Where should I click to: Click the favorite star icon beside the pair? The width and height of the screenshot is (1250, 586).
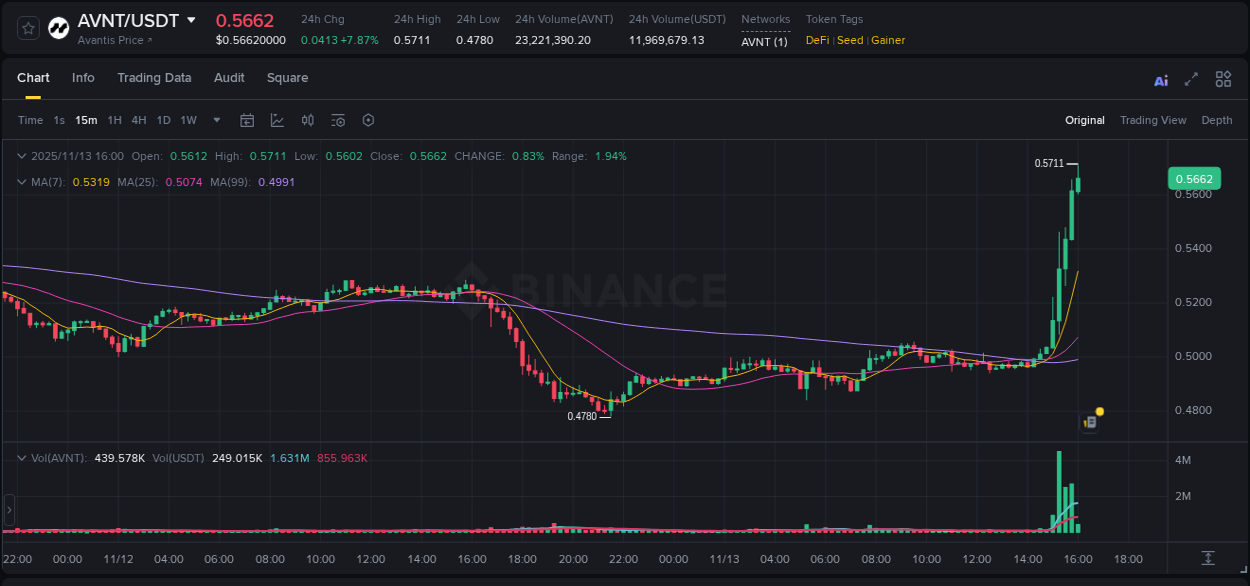click(x=27, y=28)
